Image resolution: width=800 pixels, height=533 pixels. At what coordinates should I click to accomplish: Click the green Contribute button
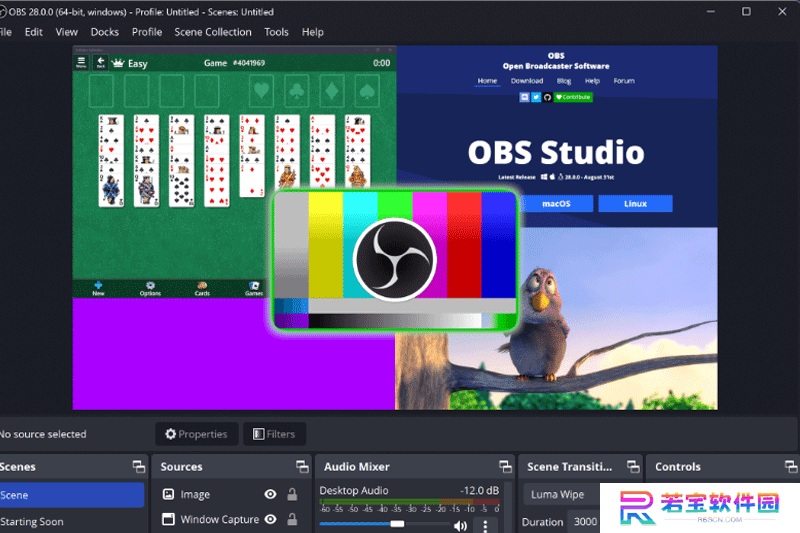click(573, 97)
